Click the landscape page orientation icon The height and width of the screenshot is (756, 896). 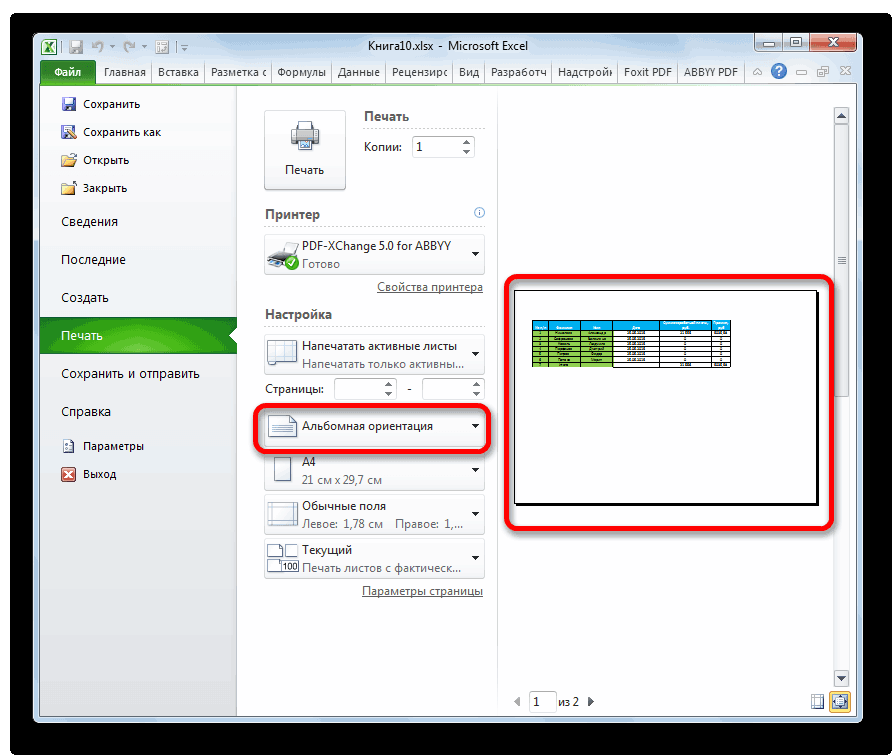tap(282, 426)
